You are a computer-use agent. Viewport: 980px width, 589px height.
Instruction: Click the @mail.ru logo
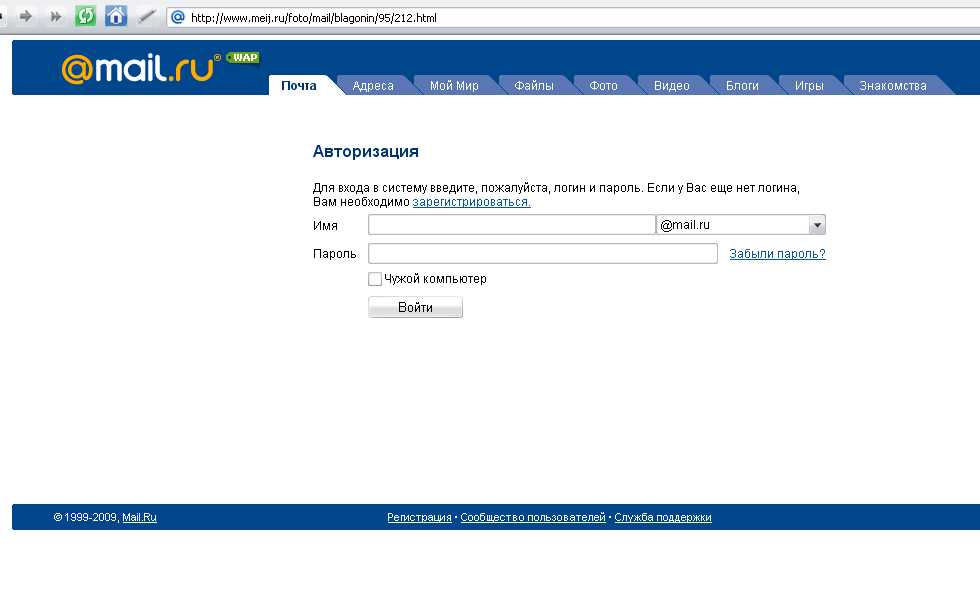pos(141,68)
